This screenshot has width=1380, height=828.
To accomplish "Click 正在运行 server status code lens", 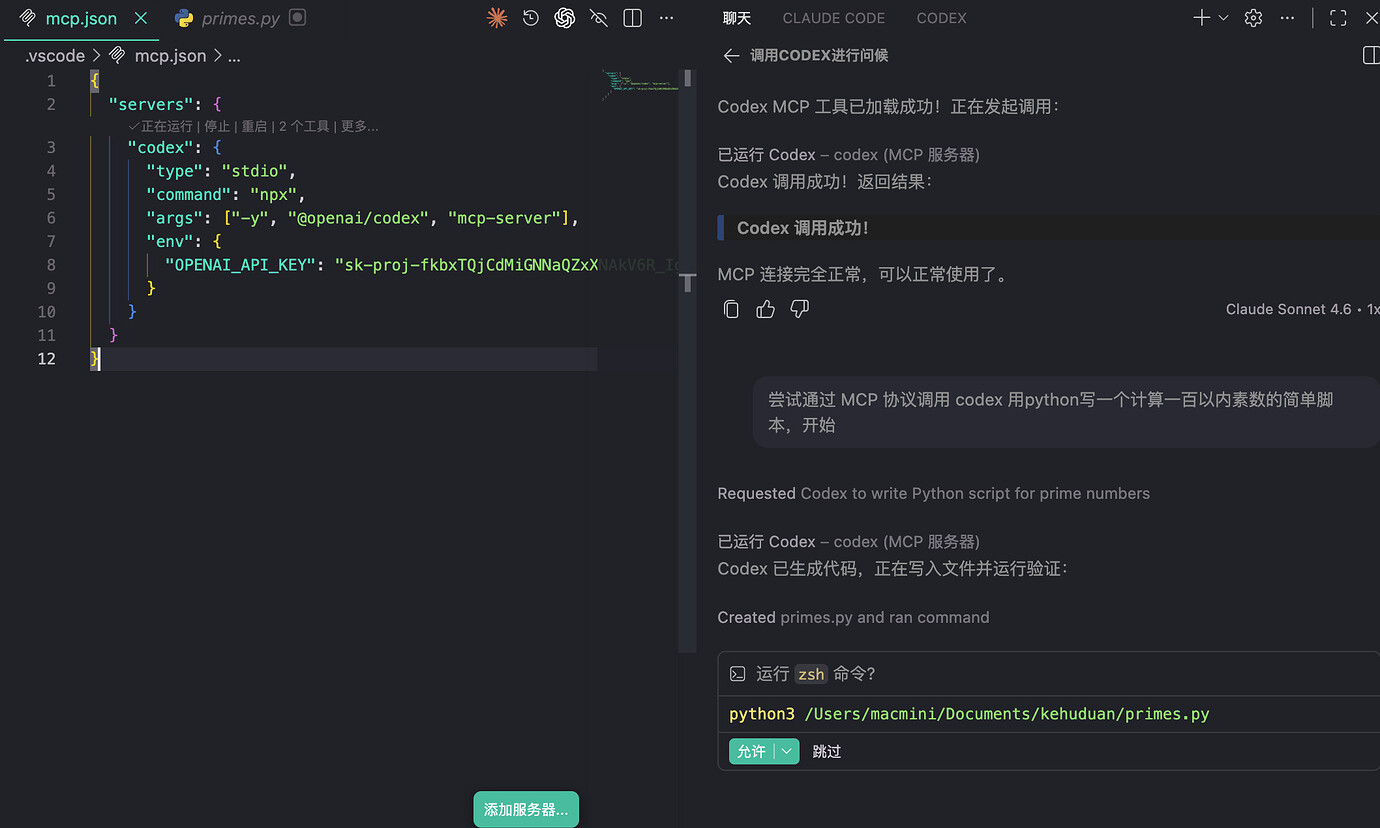I will pyautogui.click(x=161, y=127).
